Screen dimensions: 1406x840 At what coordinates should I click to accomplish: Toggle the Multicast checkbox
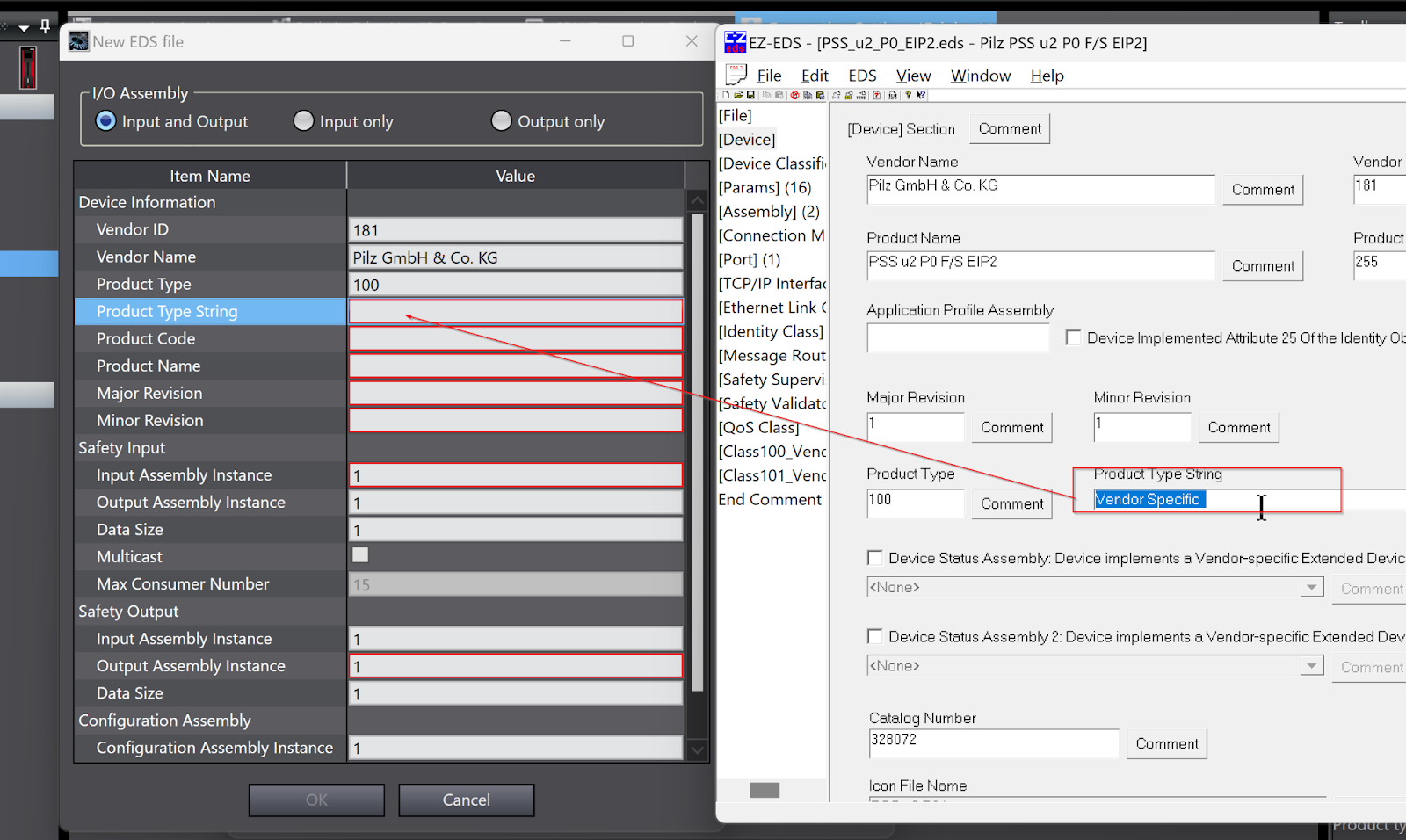(x=360, y=555)
